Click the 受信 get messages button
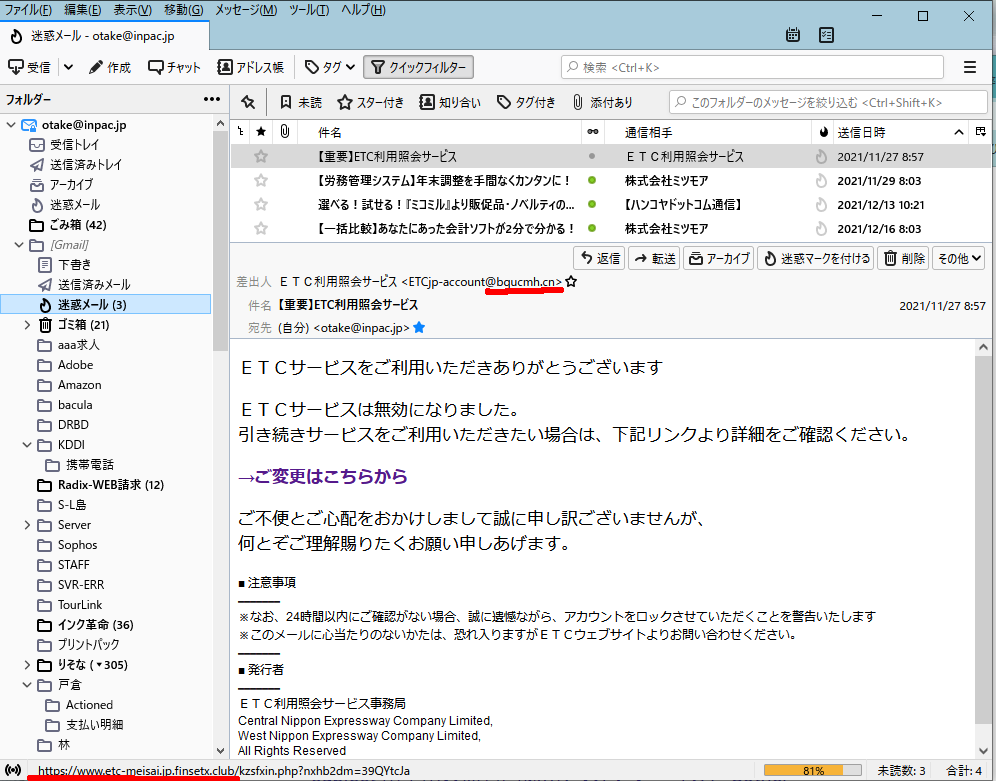Screen dimensions: 996x781 [x=30, y=67]
